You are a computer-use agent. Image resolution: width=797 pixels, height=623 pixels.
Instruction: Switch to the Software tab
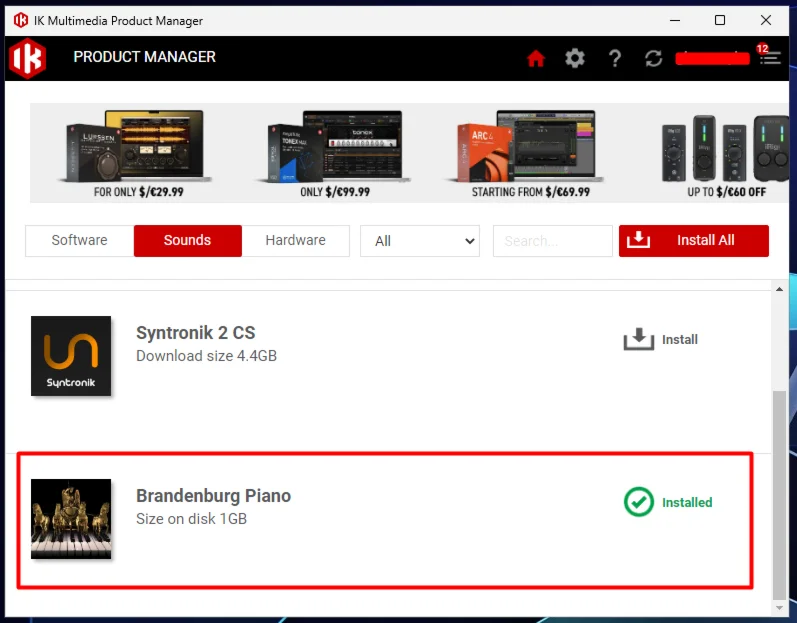pyautogui.click(x=79, y=240)
